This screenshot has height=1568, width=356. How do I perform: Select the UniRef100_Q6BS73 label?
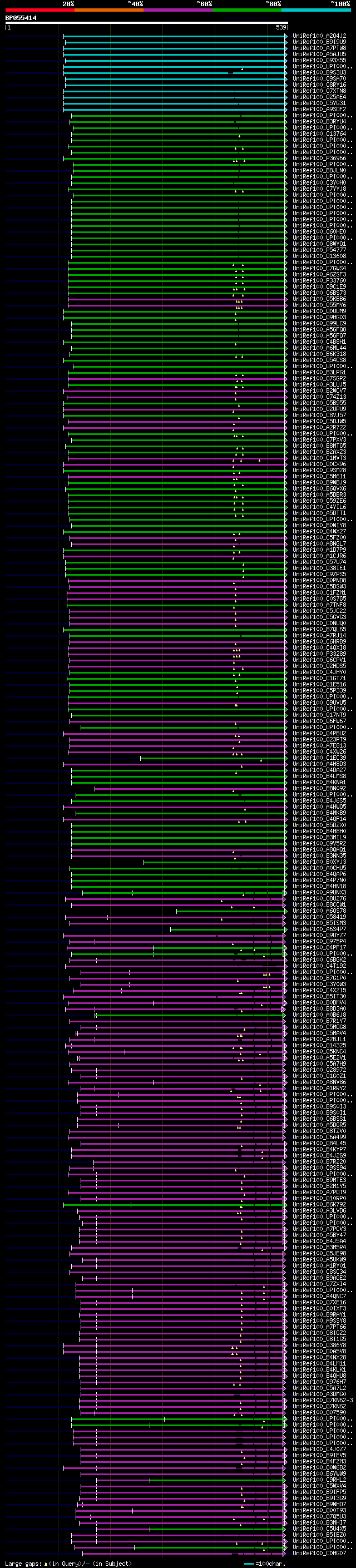click(x=319, y=293)
